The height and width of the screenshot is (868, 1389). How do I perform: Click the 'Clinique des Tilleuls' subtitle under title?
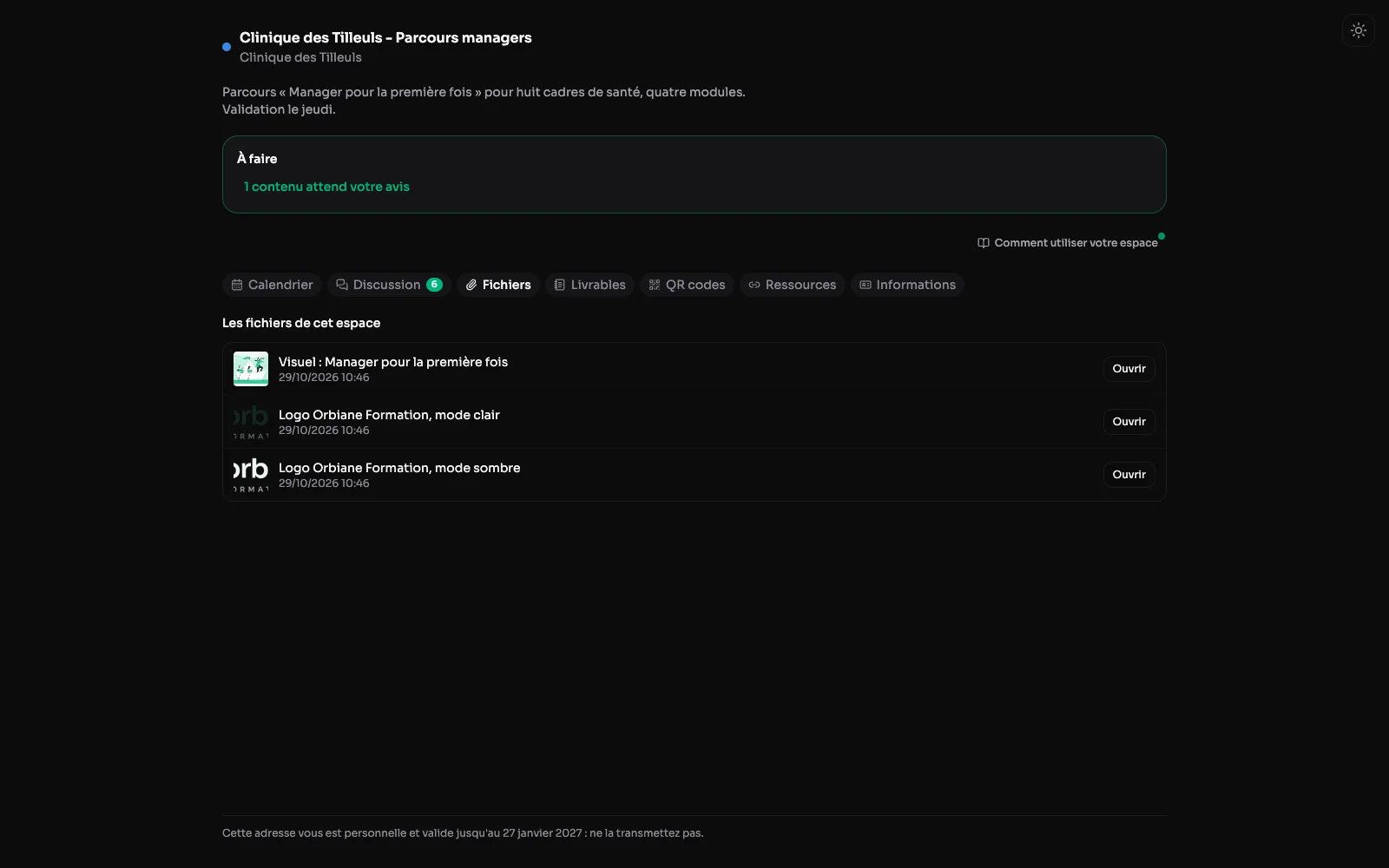coord(300,57)
